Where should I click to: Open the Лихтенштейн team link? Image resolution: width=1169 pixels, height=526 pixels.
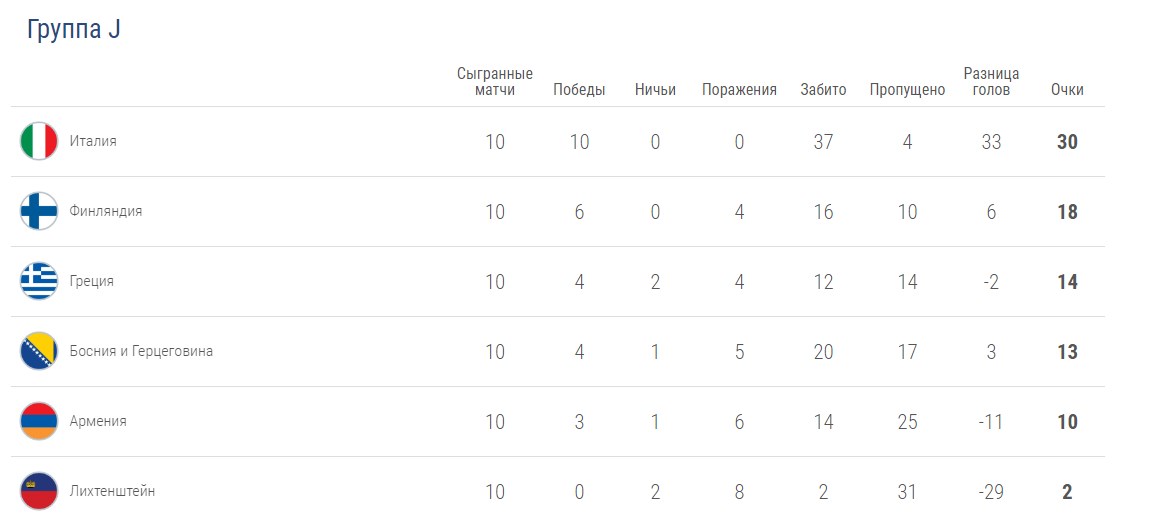[112, 491]
